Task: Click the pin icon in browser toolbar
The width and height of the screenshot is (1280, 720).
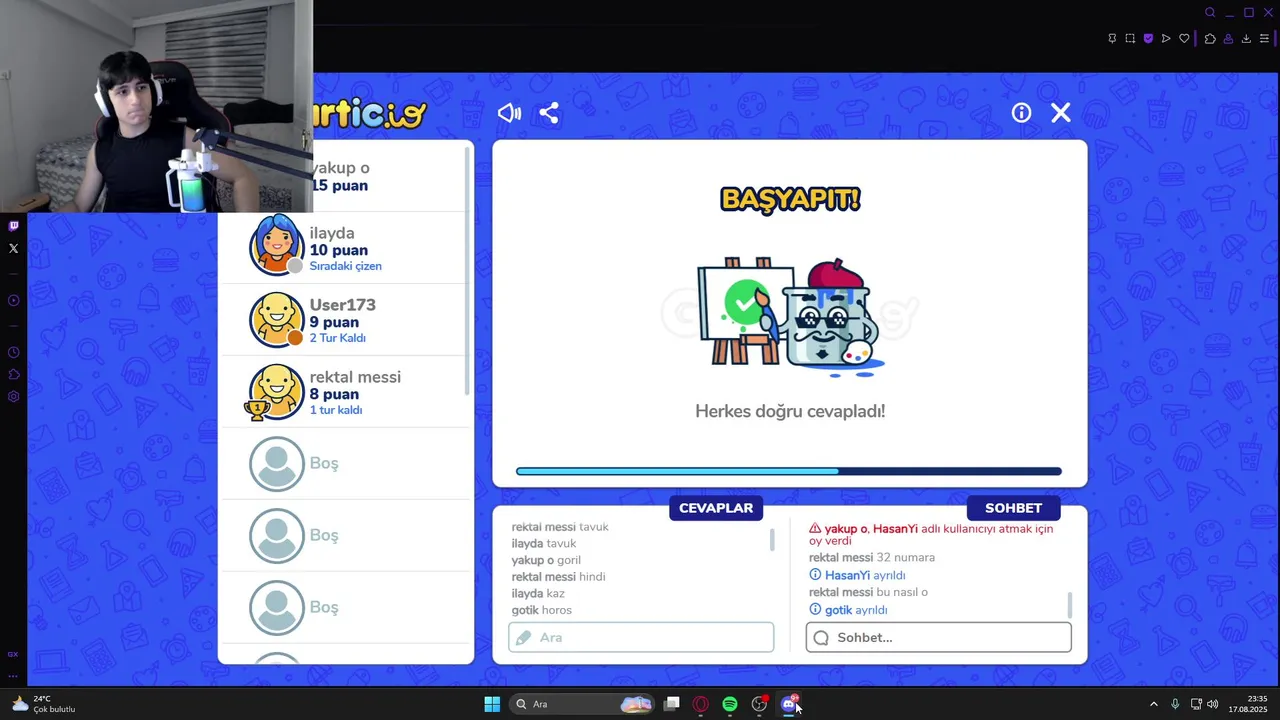Action: 1112,39
